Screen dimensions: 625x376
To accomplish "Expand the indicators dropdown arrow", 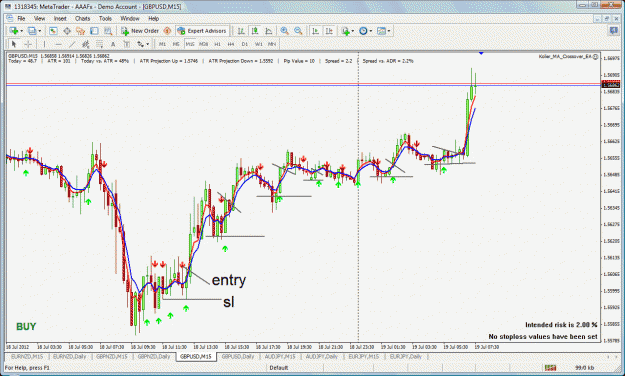I will click(353, 31).
